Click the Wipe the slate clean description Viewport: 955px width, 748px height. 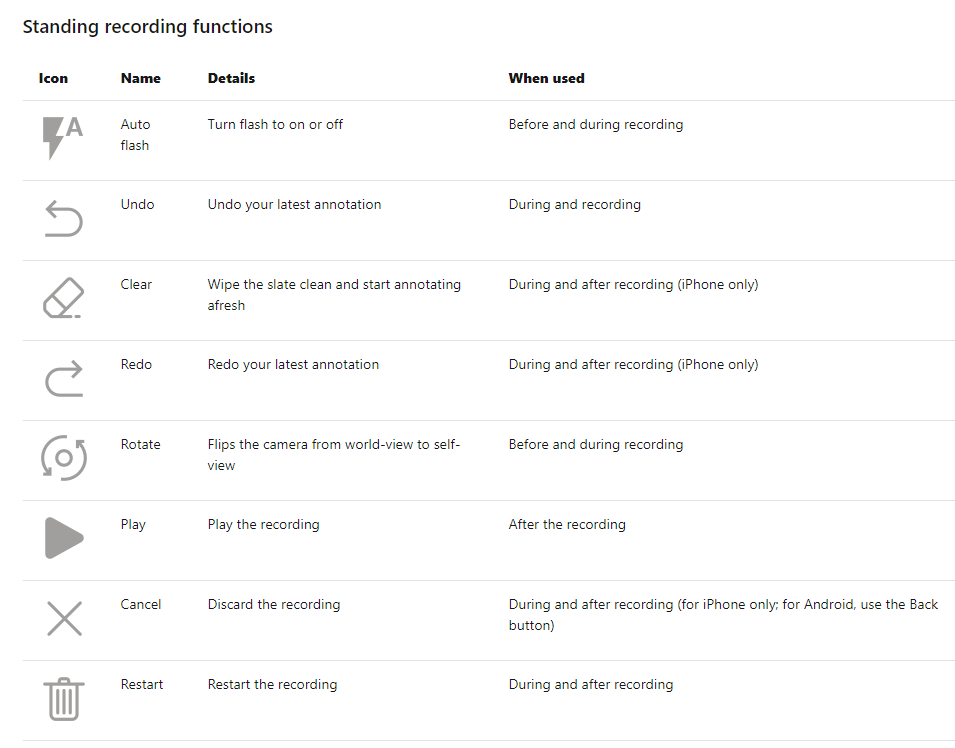click(x=334, y=295)
